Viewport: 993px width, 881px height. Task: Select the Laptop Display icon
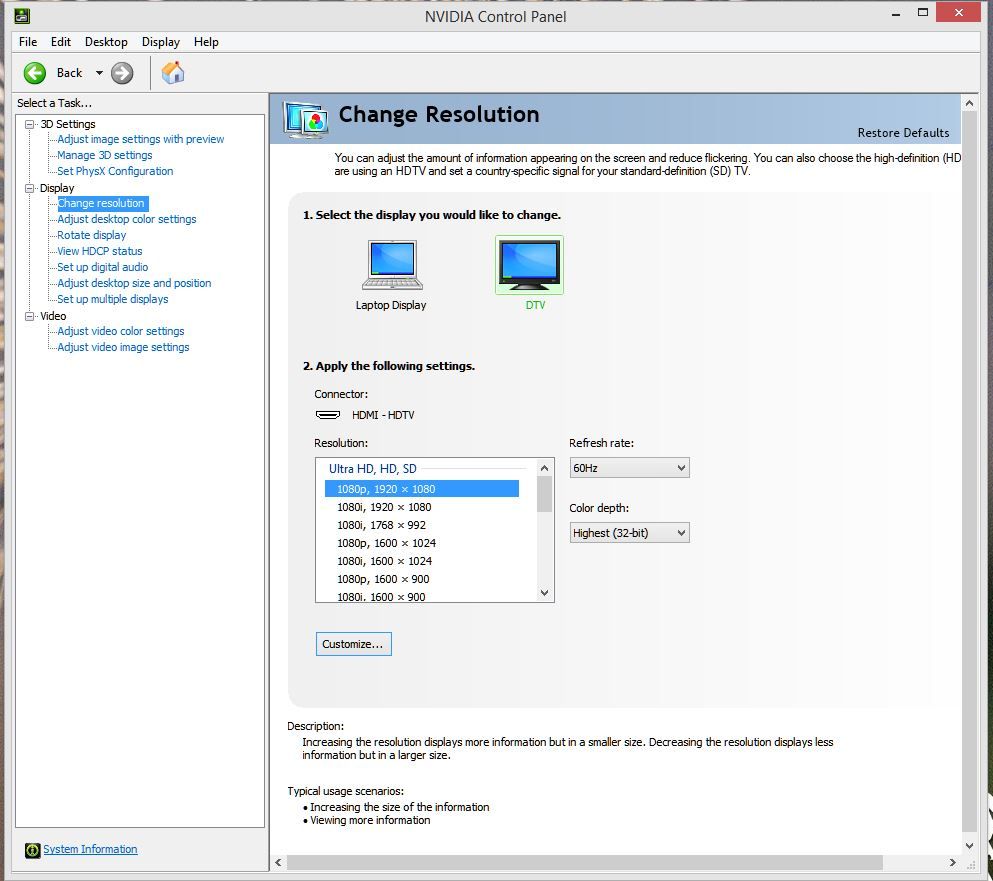392,265
